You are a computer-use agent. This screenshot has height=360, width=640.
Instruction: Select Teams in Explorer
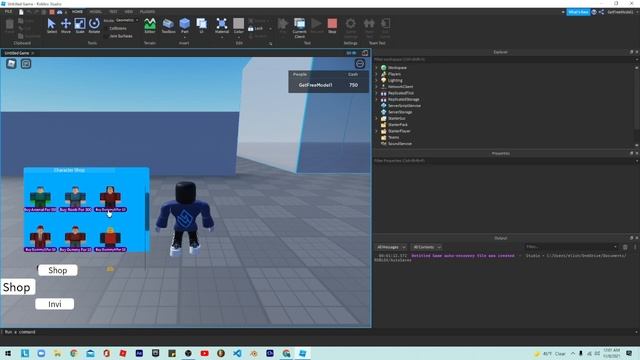point(393,137)
